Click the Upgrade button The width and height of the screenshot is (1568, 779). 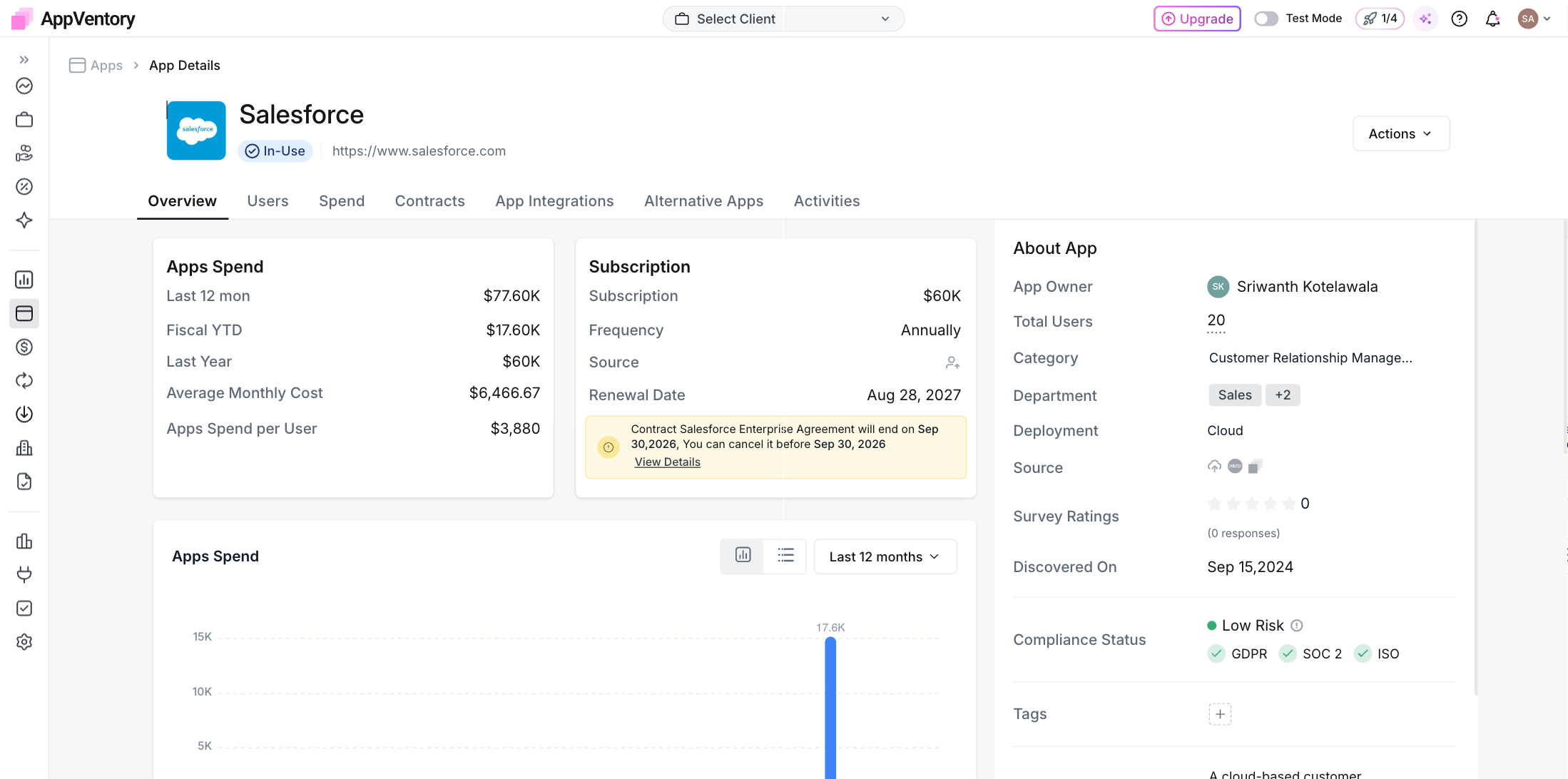pyautogui.click(x=1197, y=19)
